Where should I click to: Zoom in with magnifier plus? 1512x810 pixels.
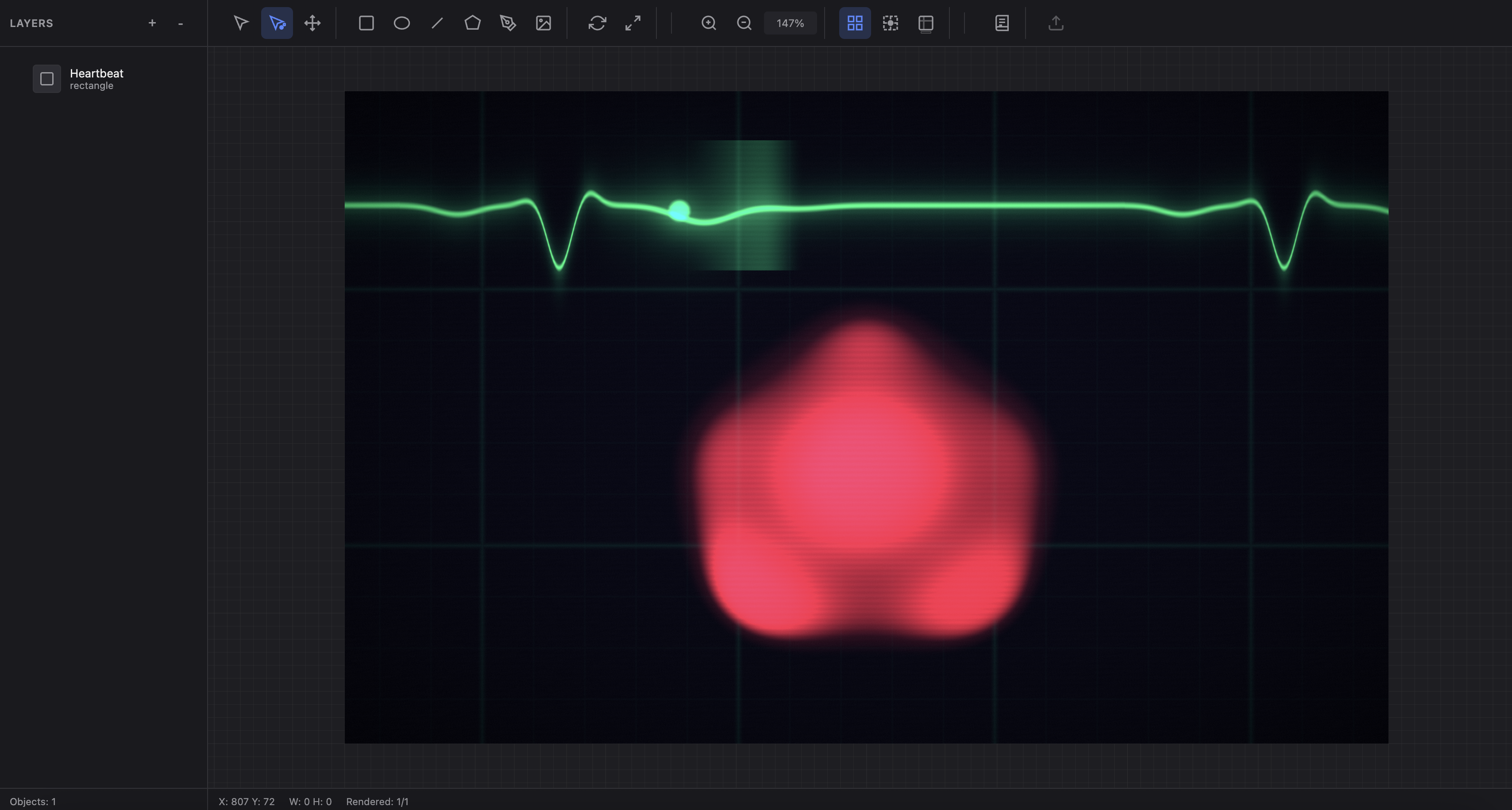point(709,23)
